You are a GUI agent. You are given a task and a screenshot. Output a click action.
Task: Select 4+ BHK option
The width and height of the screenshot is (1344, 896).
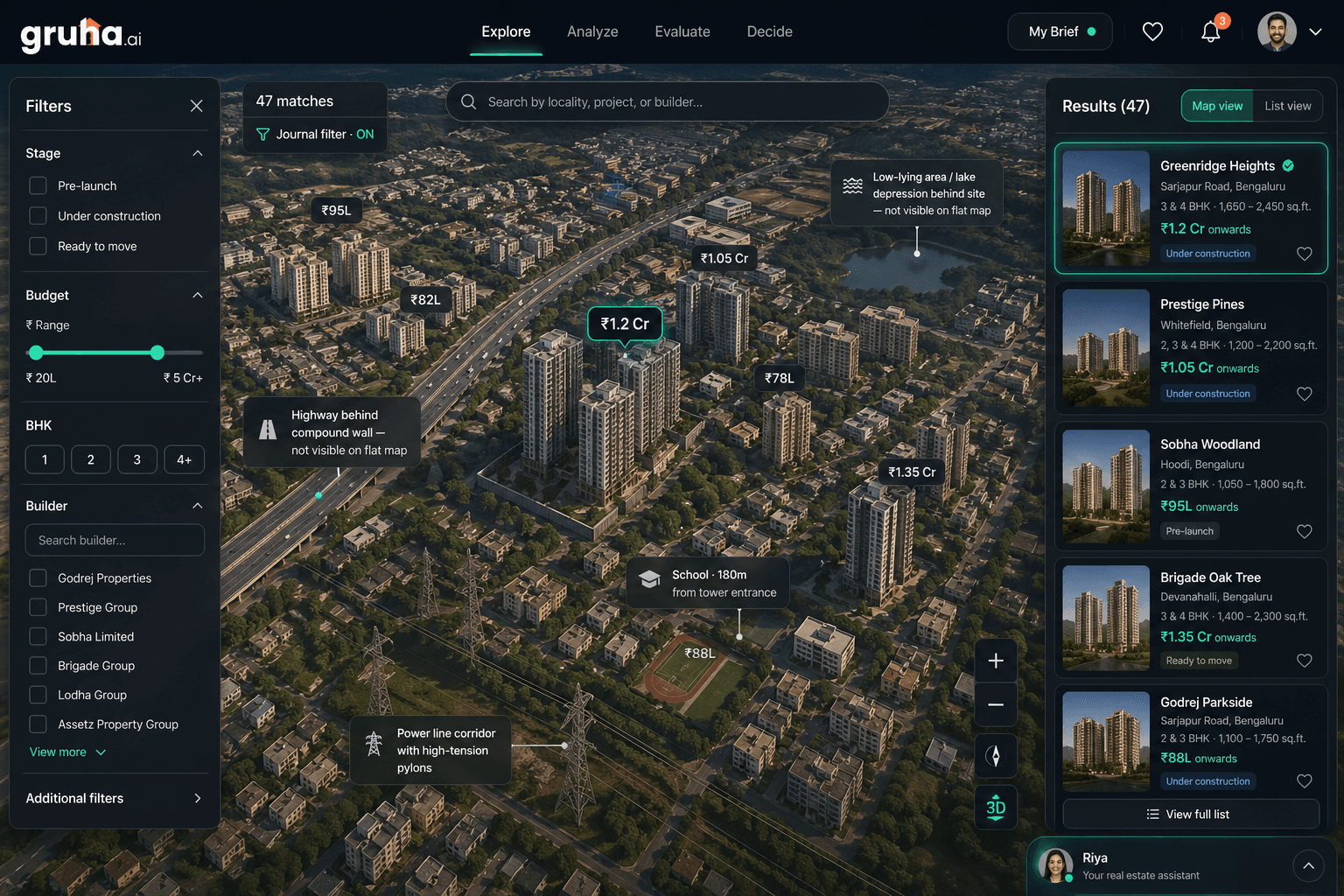pyautogui.click(x=184, y=459)
